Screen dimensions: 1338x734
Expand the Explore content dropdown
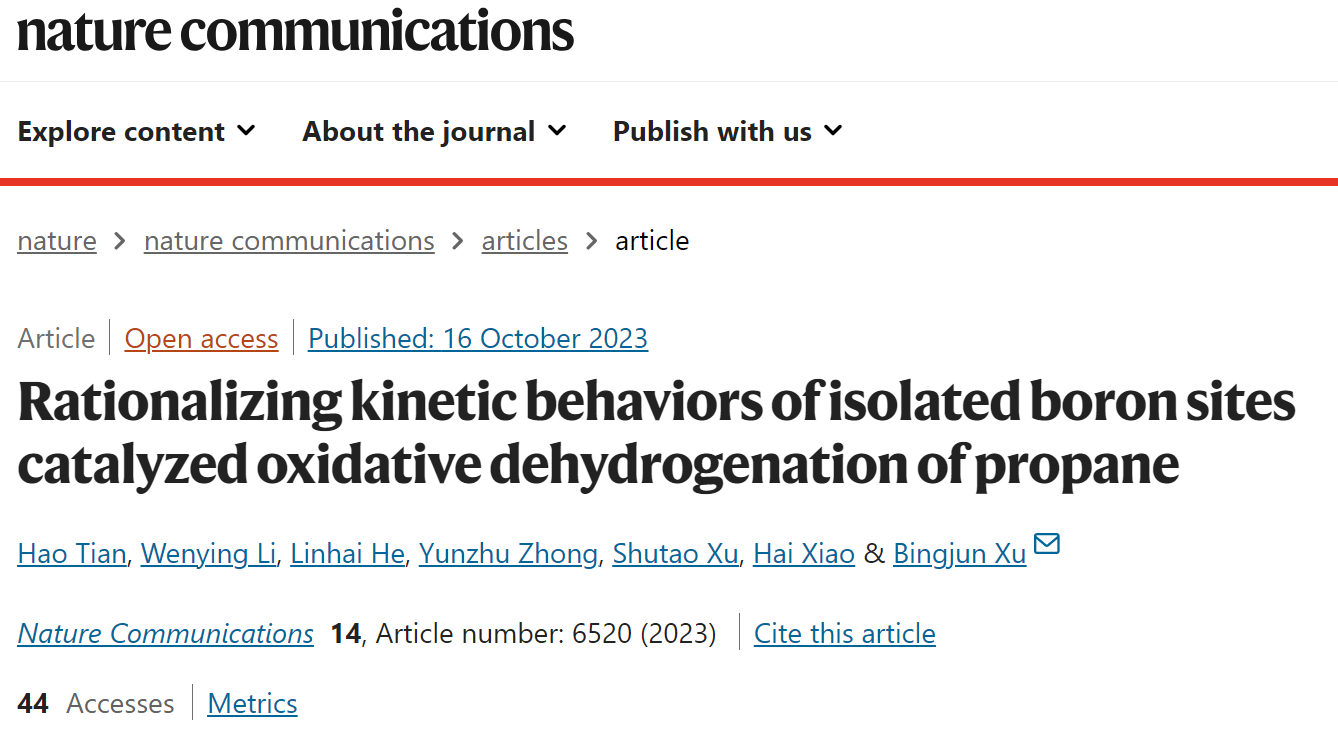pos(137,131)
